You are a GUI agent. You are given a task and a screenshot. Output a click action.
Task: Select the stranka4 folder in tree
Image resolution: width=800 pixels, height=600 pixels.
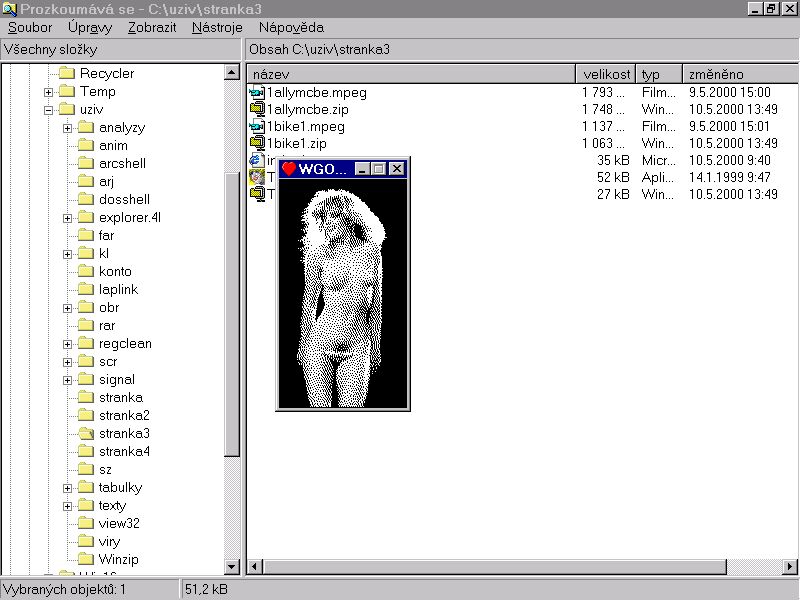coord(124,452)
